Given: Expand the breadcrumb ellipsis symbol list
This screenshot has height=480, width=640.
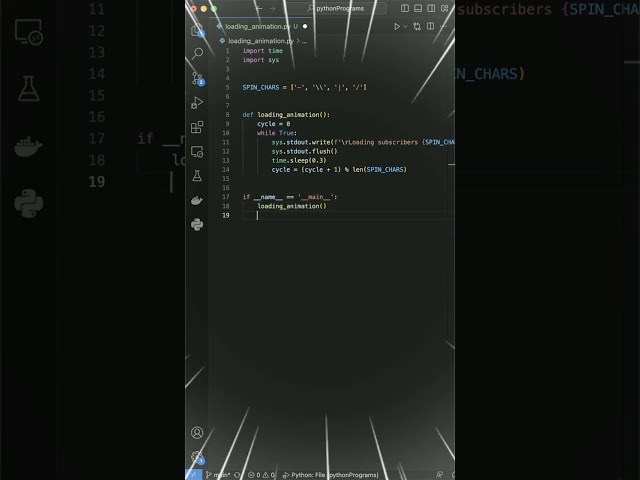Looking at the screenshot, I should click(x=304, y=41).
